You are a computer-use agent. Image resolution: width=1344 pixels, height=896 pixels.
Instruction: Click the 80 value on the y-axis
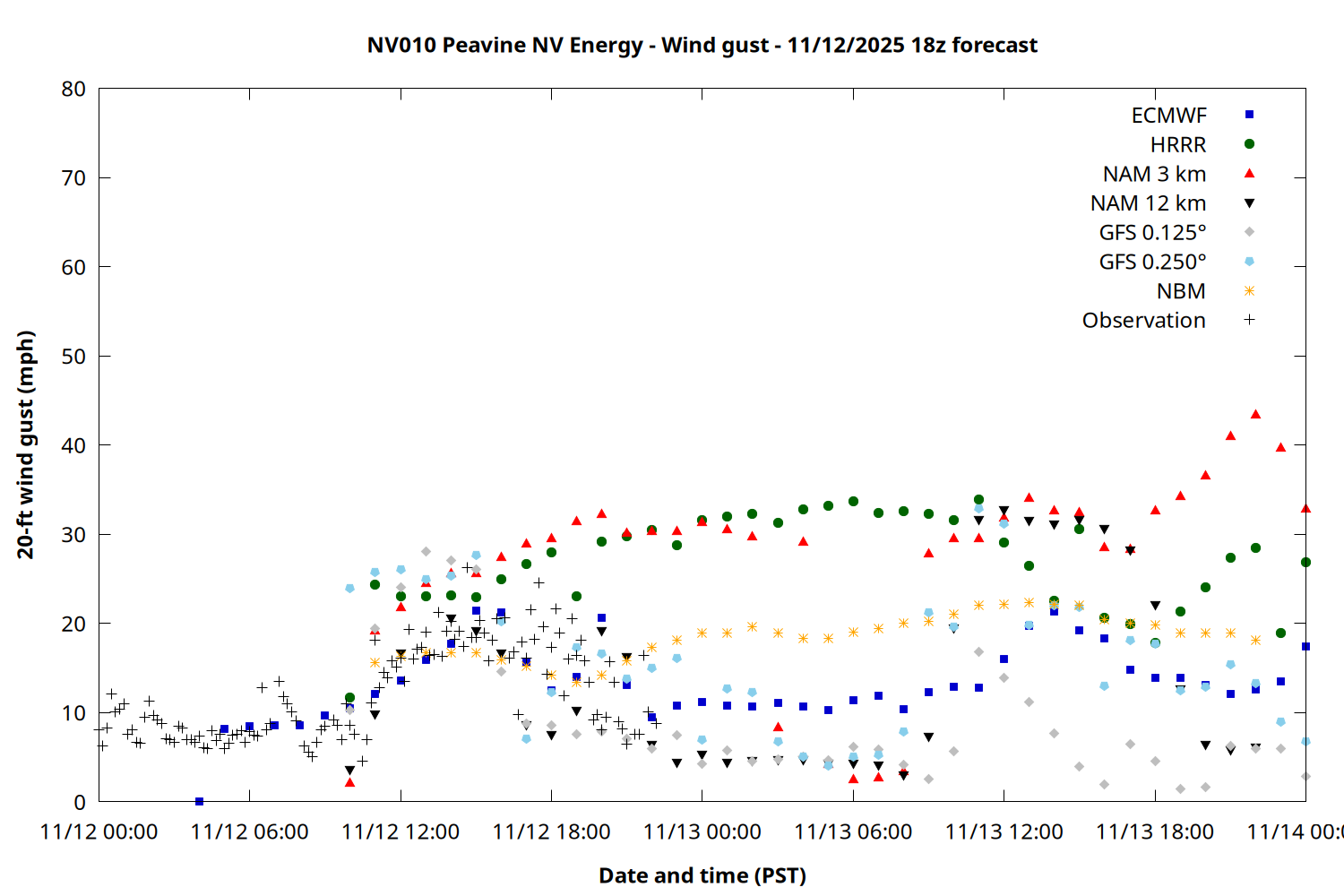pyautogui.click(x=73, y=89)
